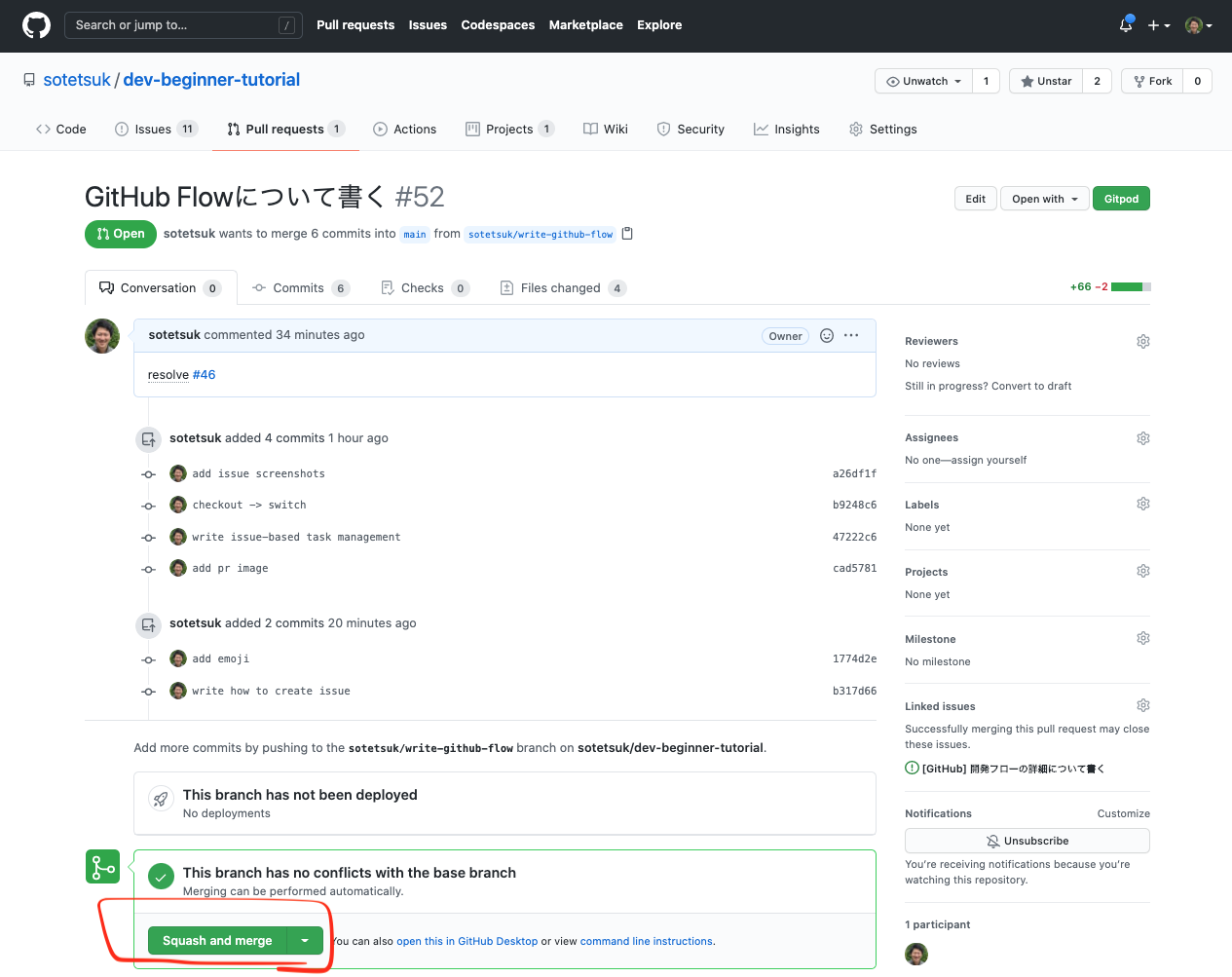Switch to the Checks tab
This screenshot has width=1232, height=977.
[425, 287]
